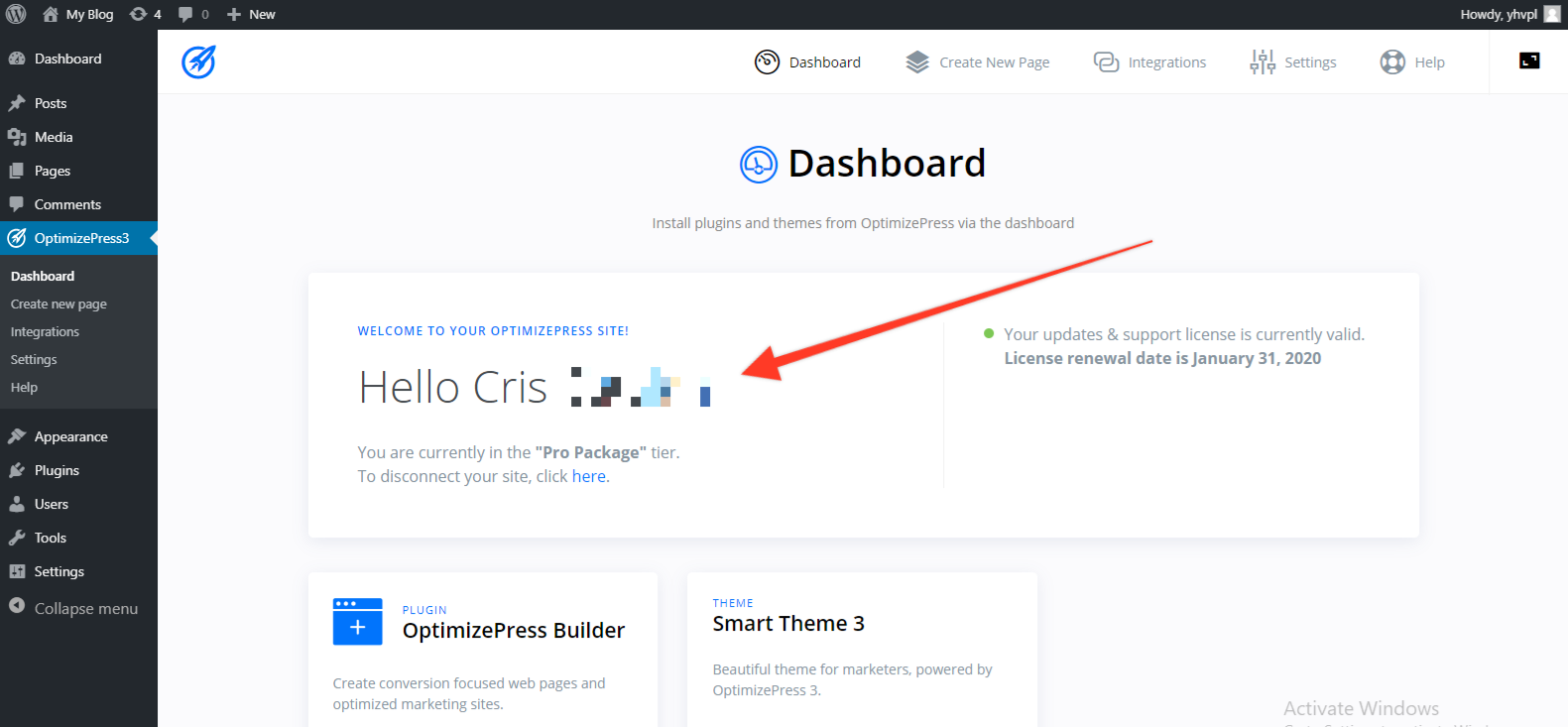Image resolution: width=1568 pixels, height=727 pixels.
Task: Click Create New Page text in top nav
Action: coord(995,61)
